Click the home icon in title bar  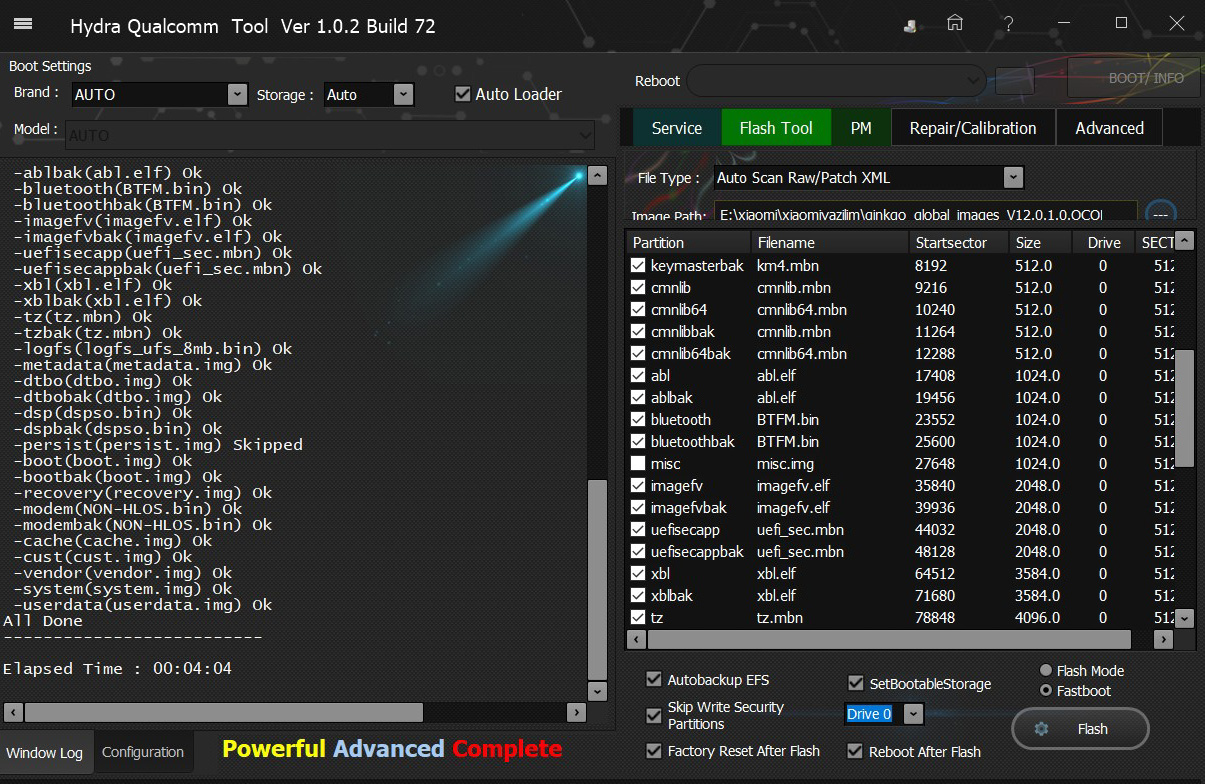(955, 23)
